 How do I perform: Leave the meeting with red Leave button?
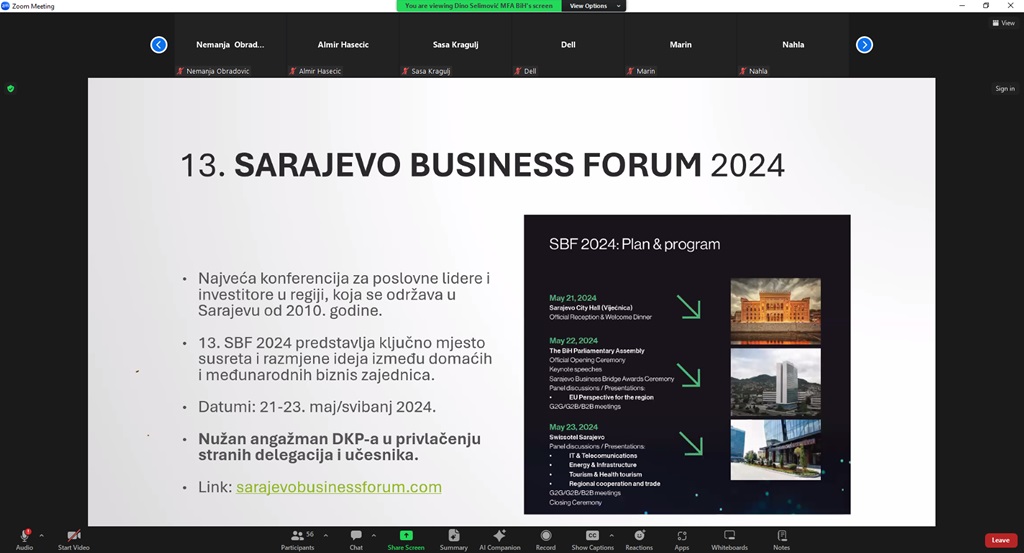click(x=1000, y=540)
